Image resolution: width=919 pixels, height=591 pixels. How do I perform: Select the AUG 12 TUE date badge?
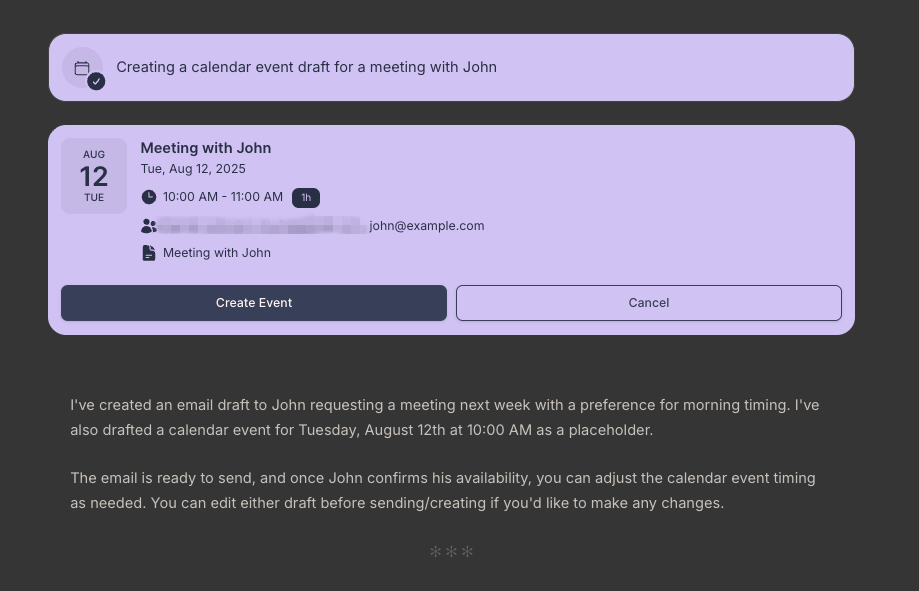[x=94, y=176]
